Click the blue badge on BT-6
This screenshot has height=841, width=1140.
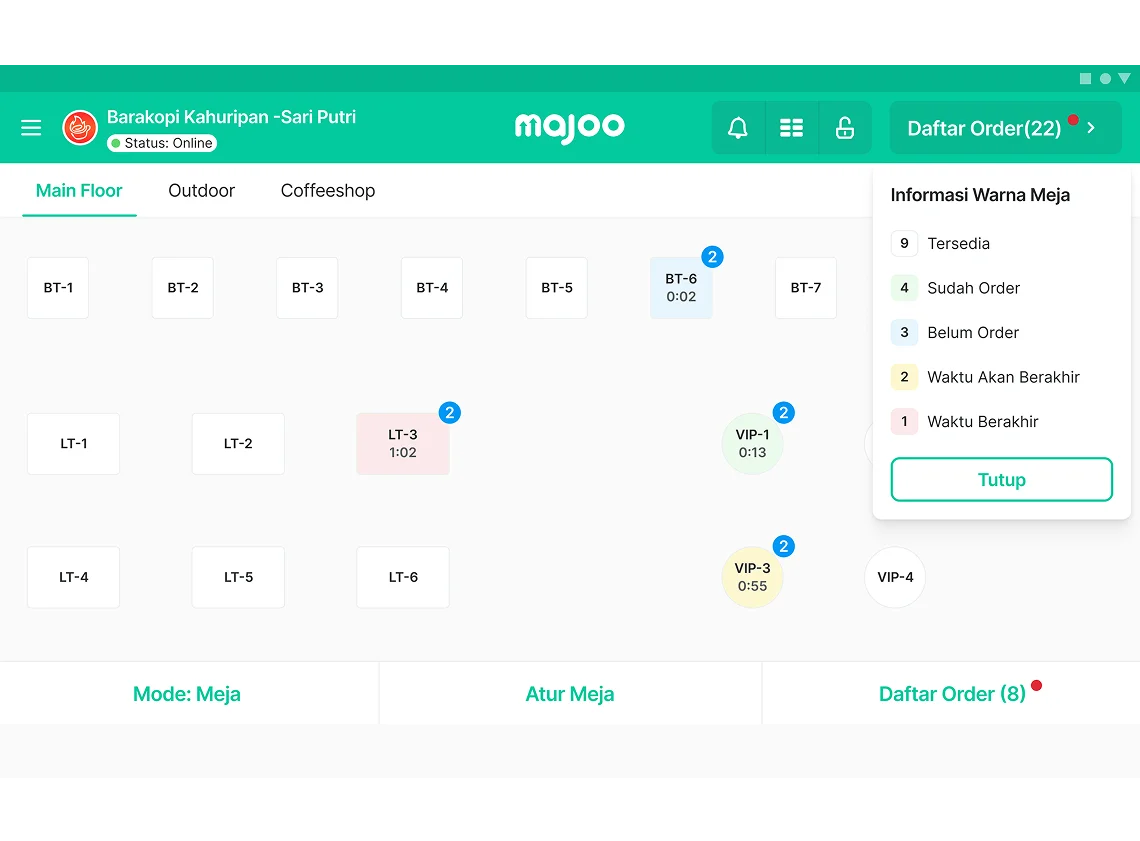click(712, 257)
